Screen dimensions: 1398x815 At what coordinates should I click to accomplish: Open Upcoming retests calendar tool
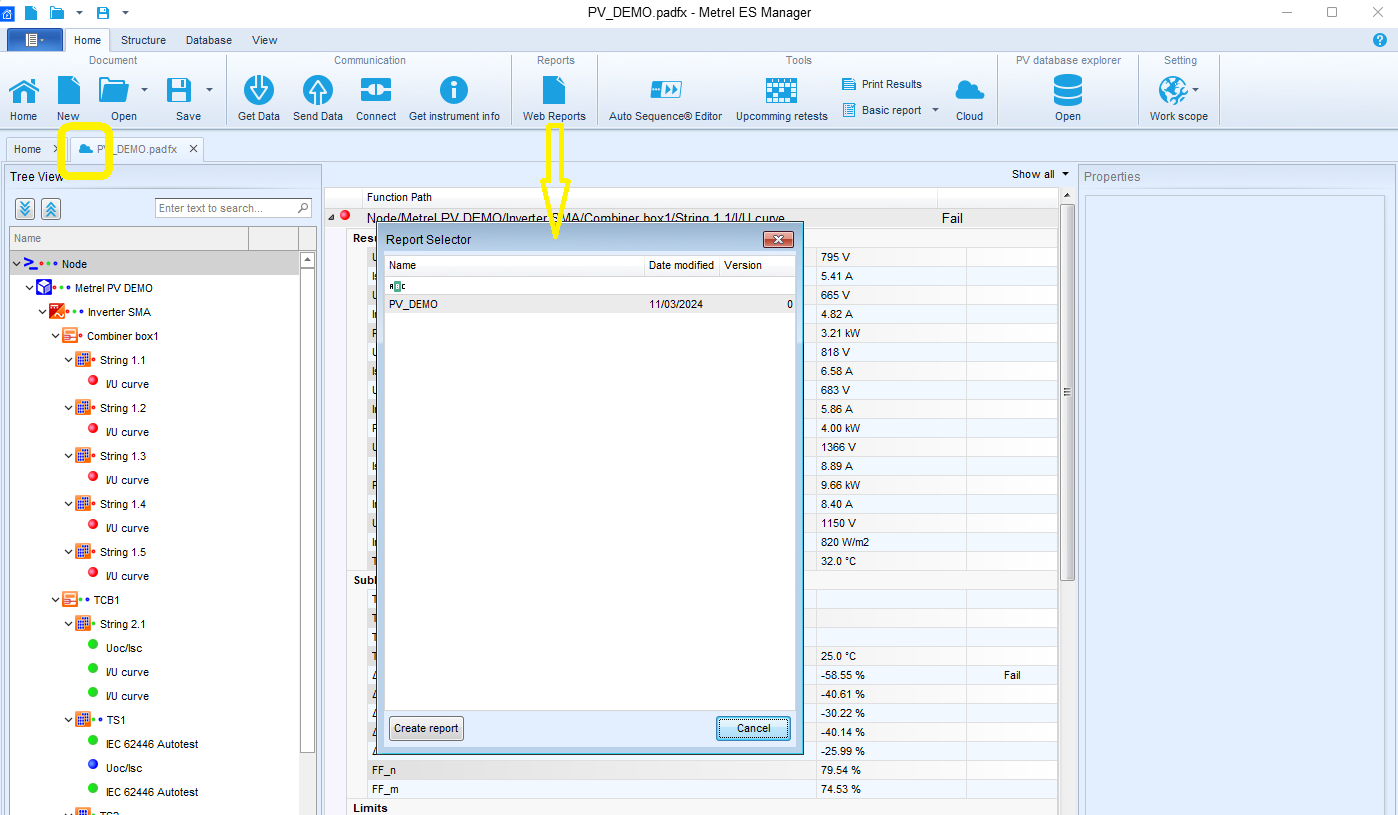[x=781, y=91]
